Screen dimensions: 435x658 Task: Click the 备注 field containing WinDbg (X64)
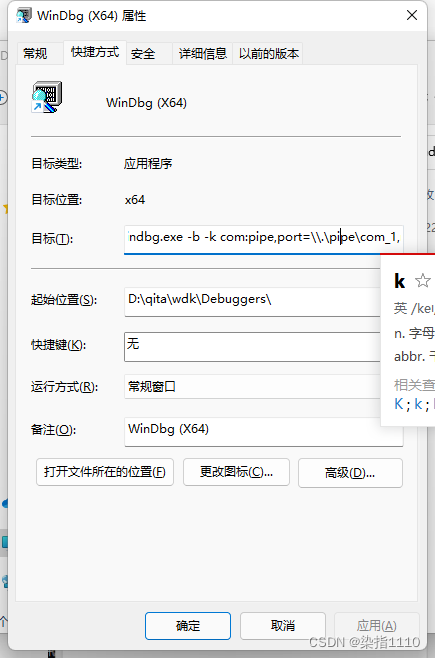click(x=263, y=431)
